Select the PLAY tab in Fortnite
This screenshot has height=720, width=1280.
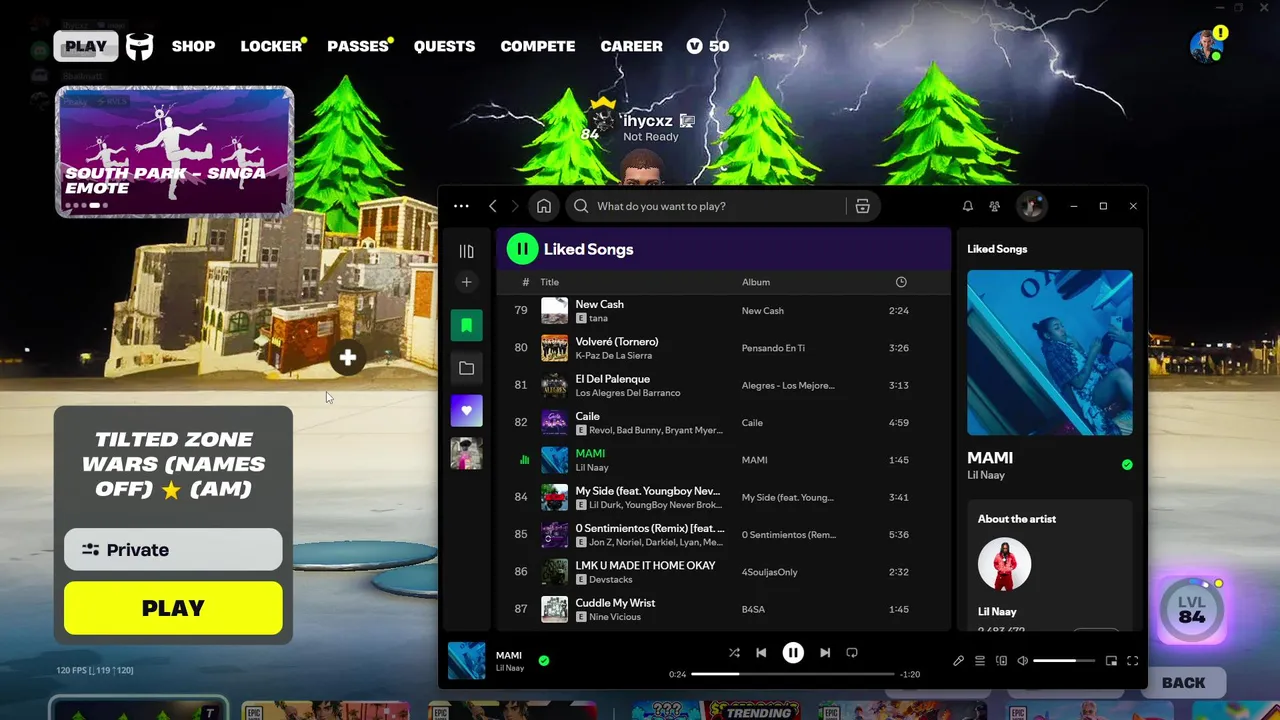86,46
